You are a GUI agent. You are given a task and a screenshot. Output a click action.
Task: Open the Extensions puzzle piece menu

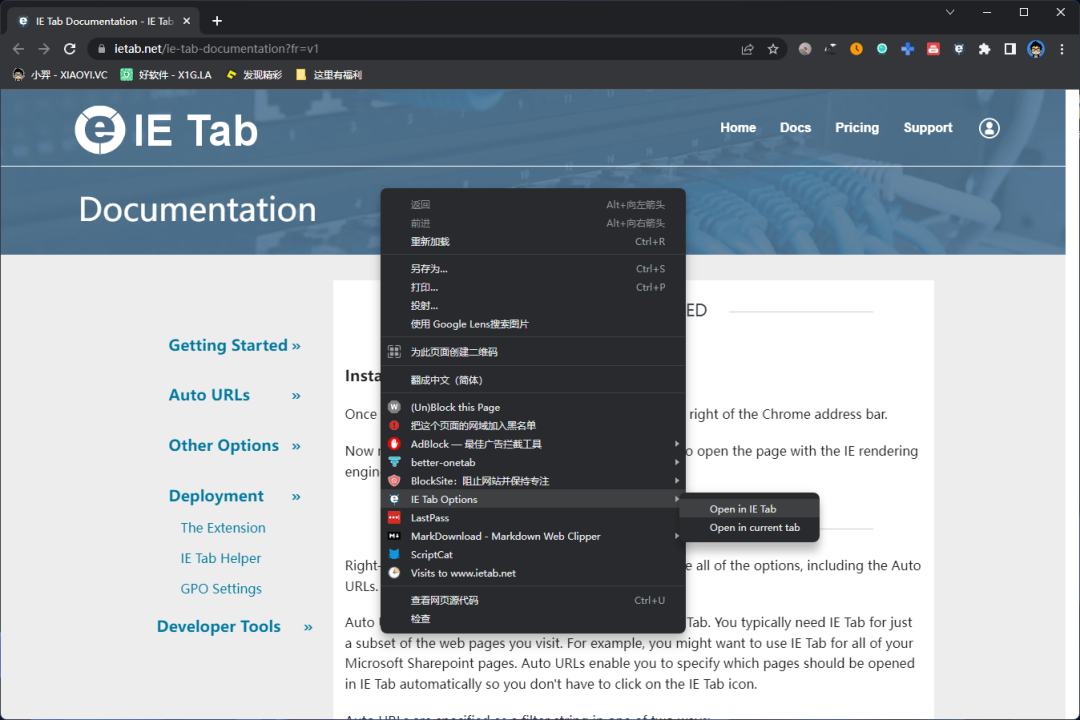coord(984,49)
